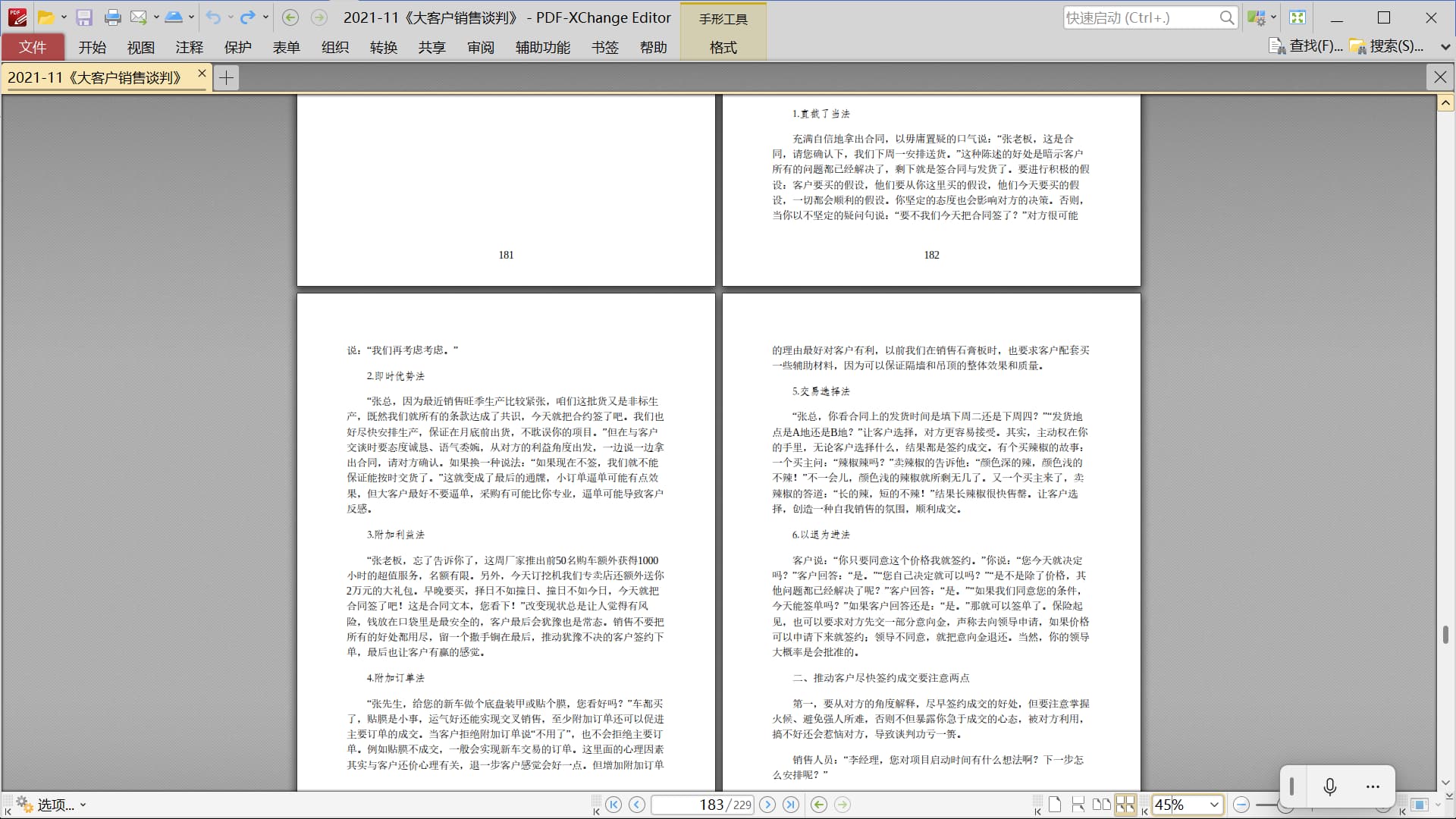This screenshot has height=819, width=1456.
Task: Jump to the last page
Action: 790,805
